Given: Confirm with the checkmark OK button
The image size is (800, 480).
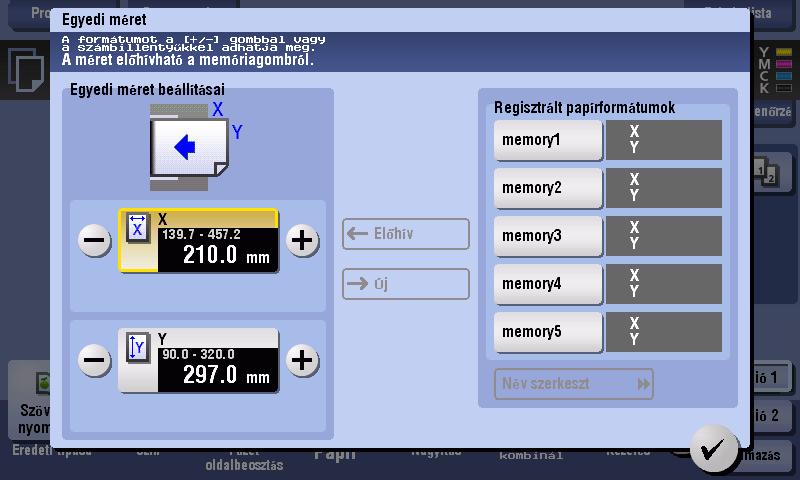Looking at the screenshot, I should [x=714, y=449].
